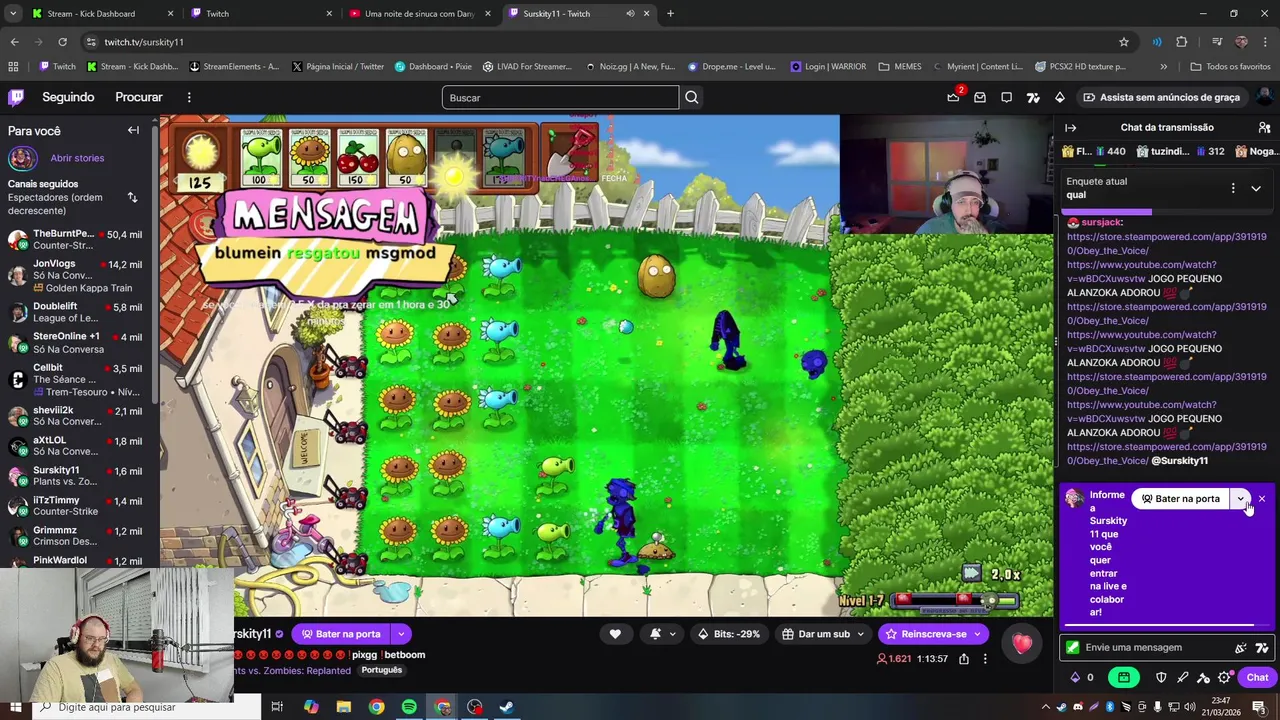Open poll options three-dot menu
This screenshot has width=1280, height=720.
point(1232,188)
